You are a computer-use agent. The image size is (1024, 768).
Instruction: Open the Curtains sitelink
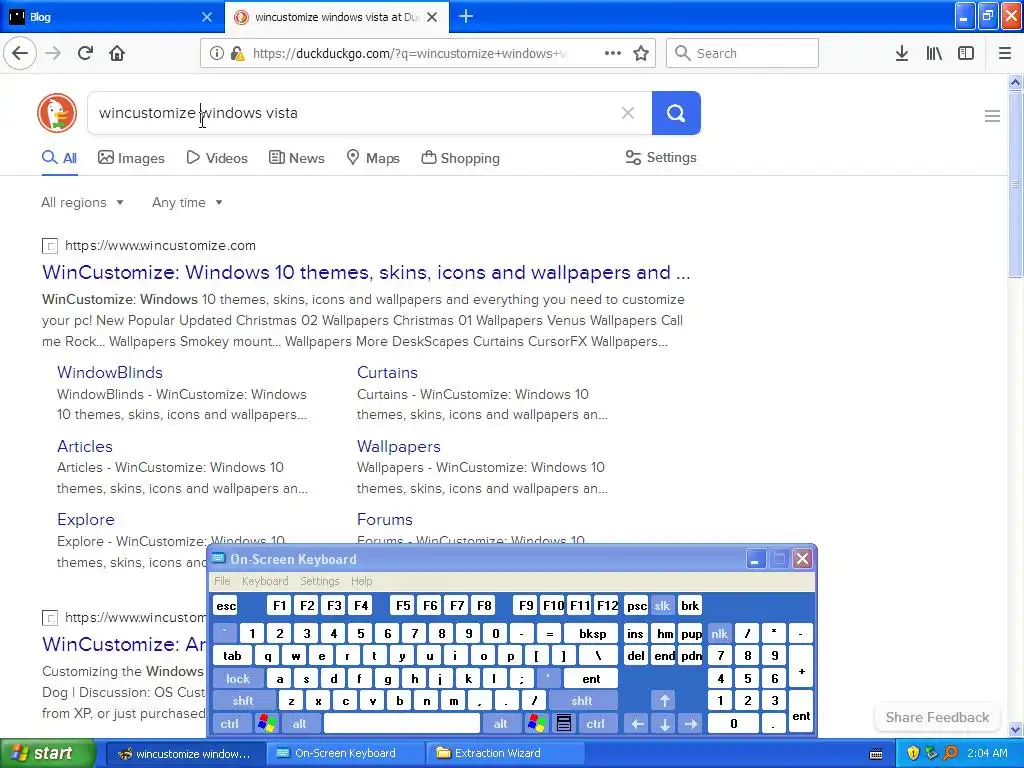click(x=387, y=372)
